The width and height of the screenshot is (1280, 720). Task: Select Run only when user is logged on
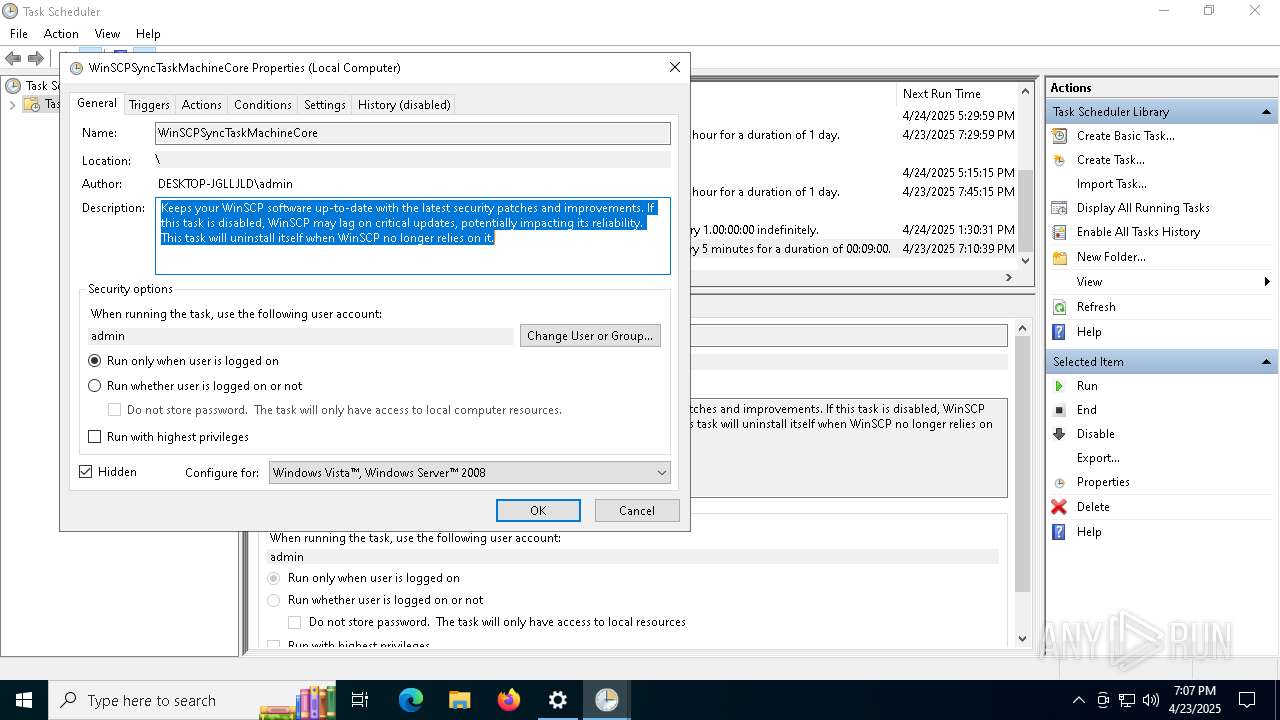(x=184, y=361)
